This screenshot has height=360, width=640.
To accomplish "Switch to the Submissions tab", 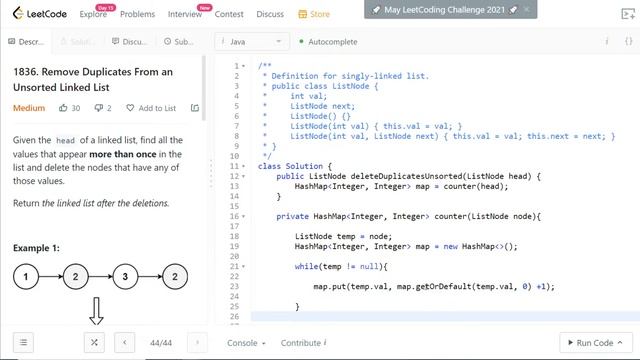I will tap(179, 42).
